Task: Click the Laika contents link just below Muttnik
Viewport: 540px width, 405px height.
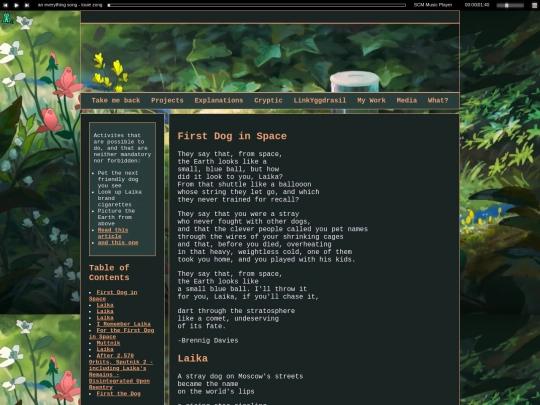Action: click(x=105, y=349)
